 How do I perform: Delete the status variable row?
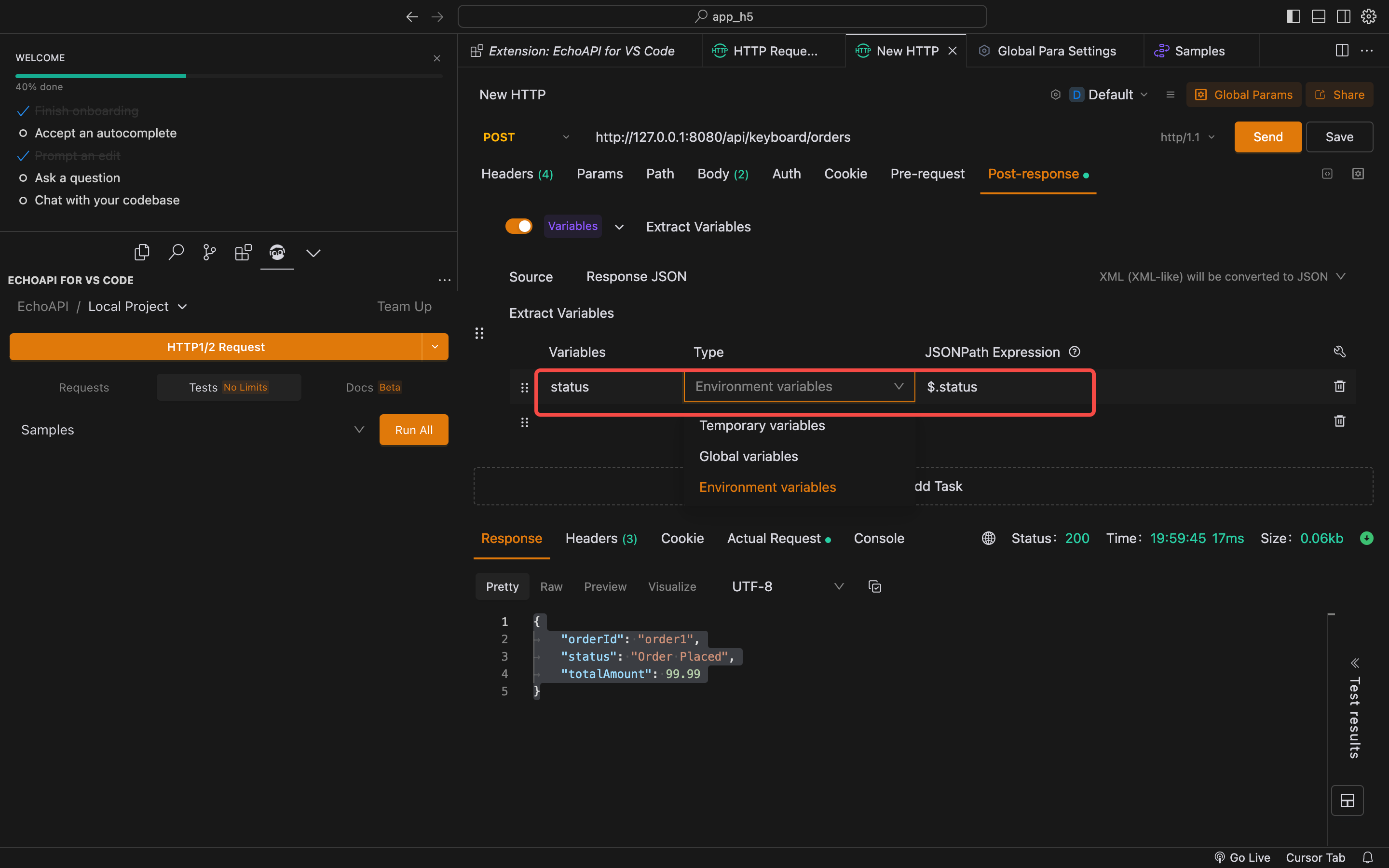point(1340,386)
